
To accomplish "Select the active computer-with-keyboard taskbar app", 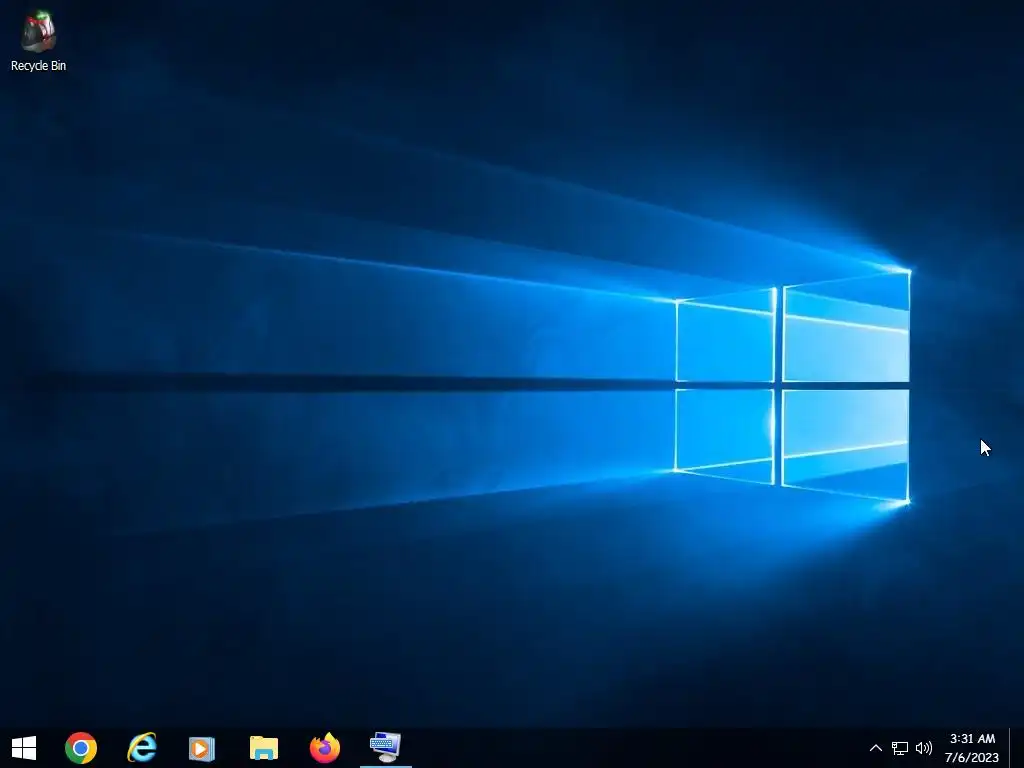I will 385,747.
